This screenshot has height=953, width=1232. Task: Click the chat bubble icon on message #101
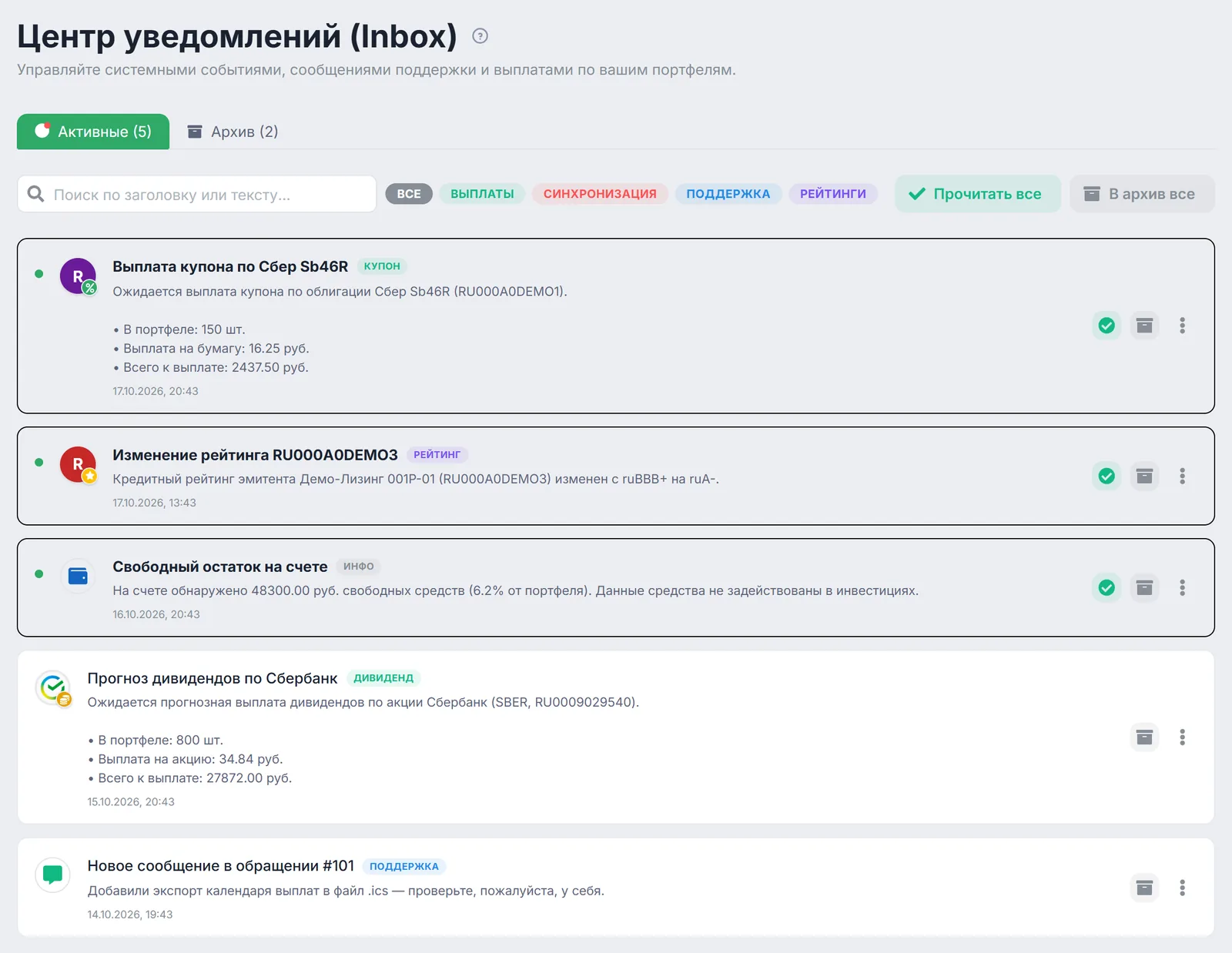coord(53,875)
